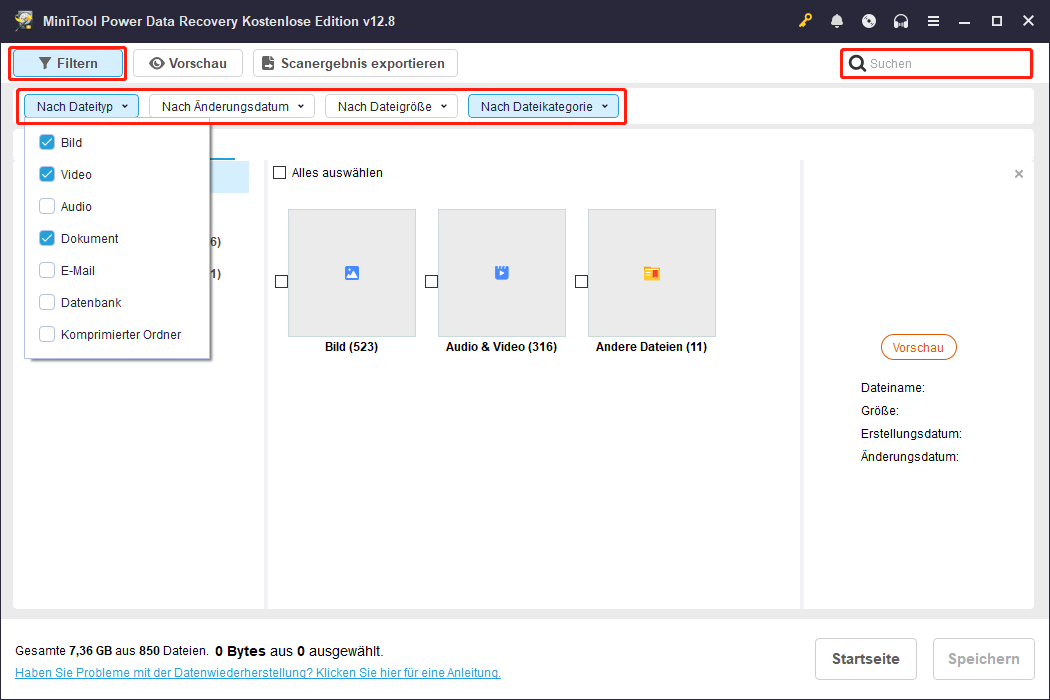Uncheck the Video filter checkbox
This screenshot has width=1050, height=700.
[x=46, y=174]
